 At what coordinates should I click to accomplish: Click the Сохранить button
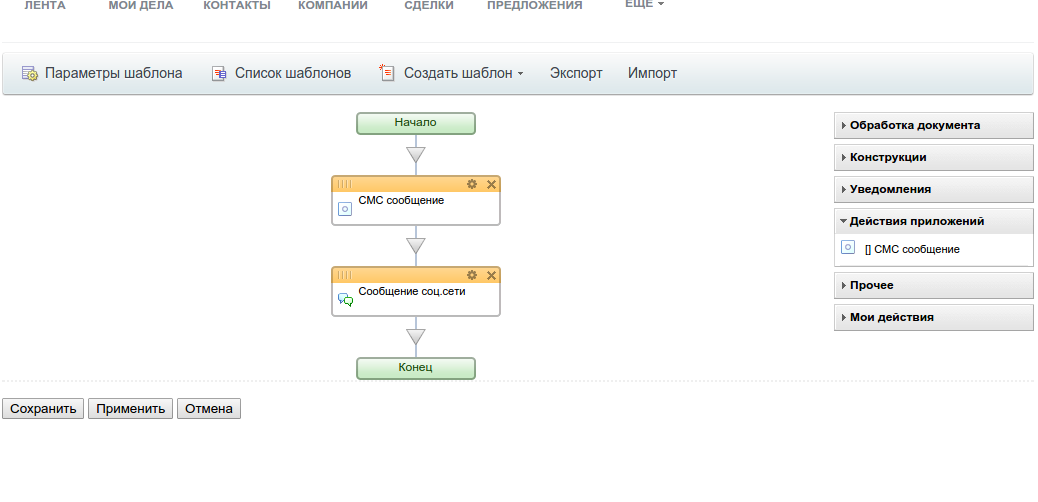(44, 409)
